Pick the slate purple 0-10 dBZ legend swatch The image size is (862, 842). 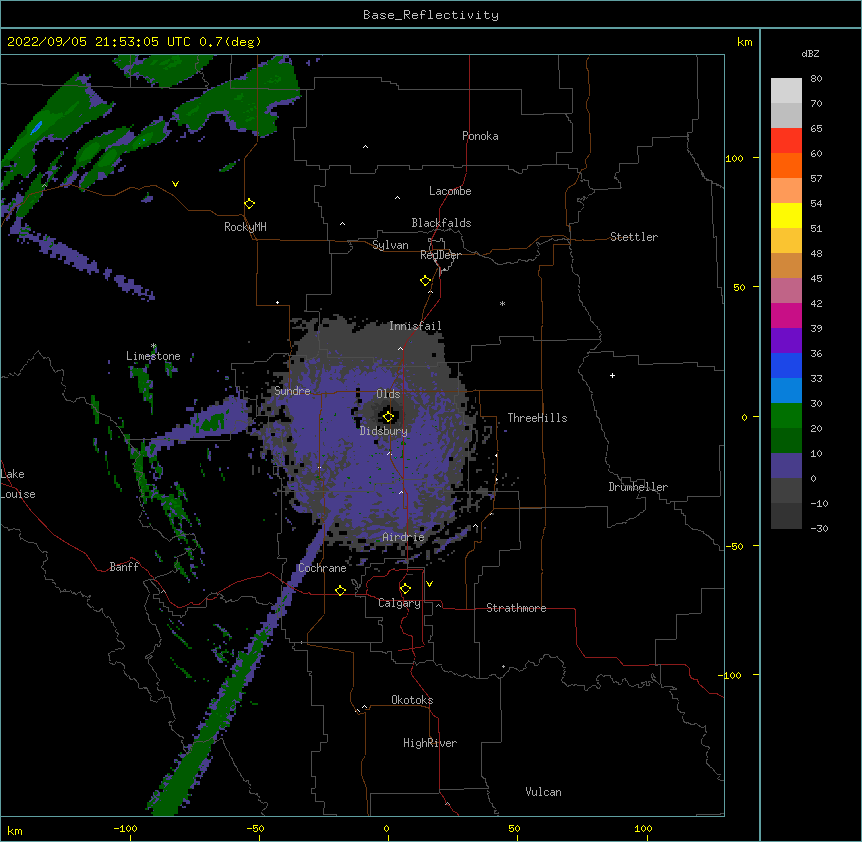[786, 466]
